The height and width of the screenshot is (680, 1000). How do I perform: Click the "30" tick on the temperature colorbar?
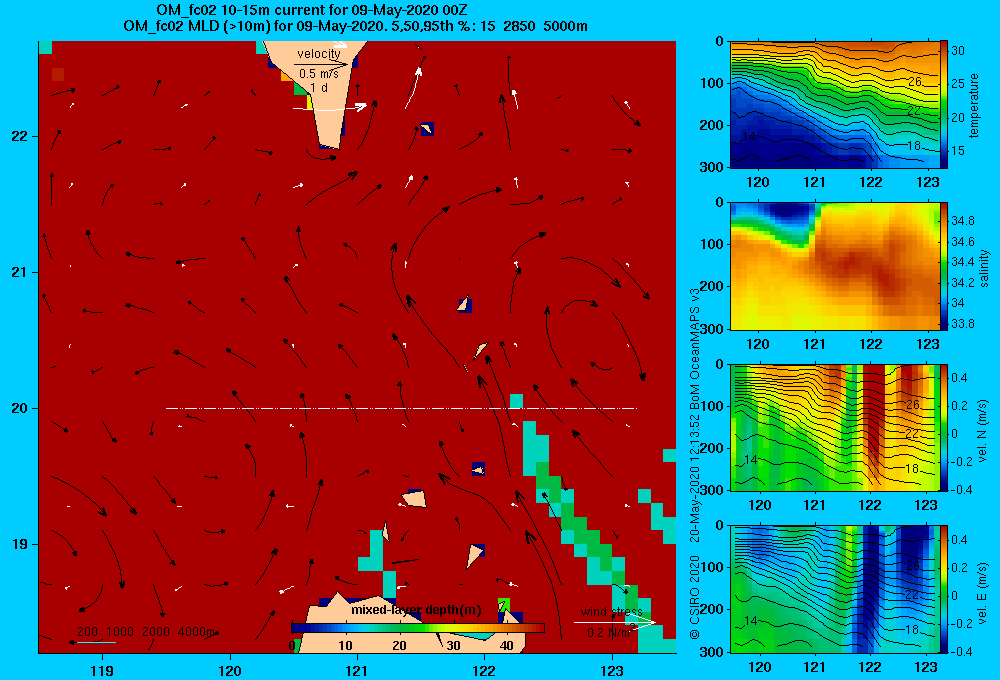[x=958, y=51]
